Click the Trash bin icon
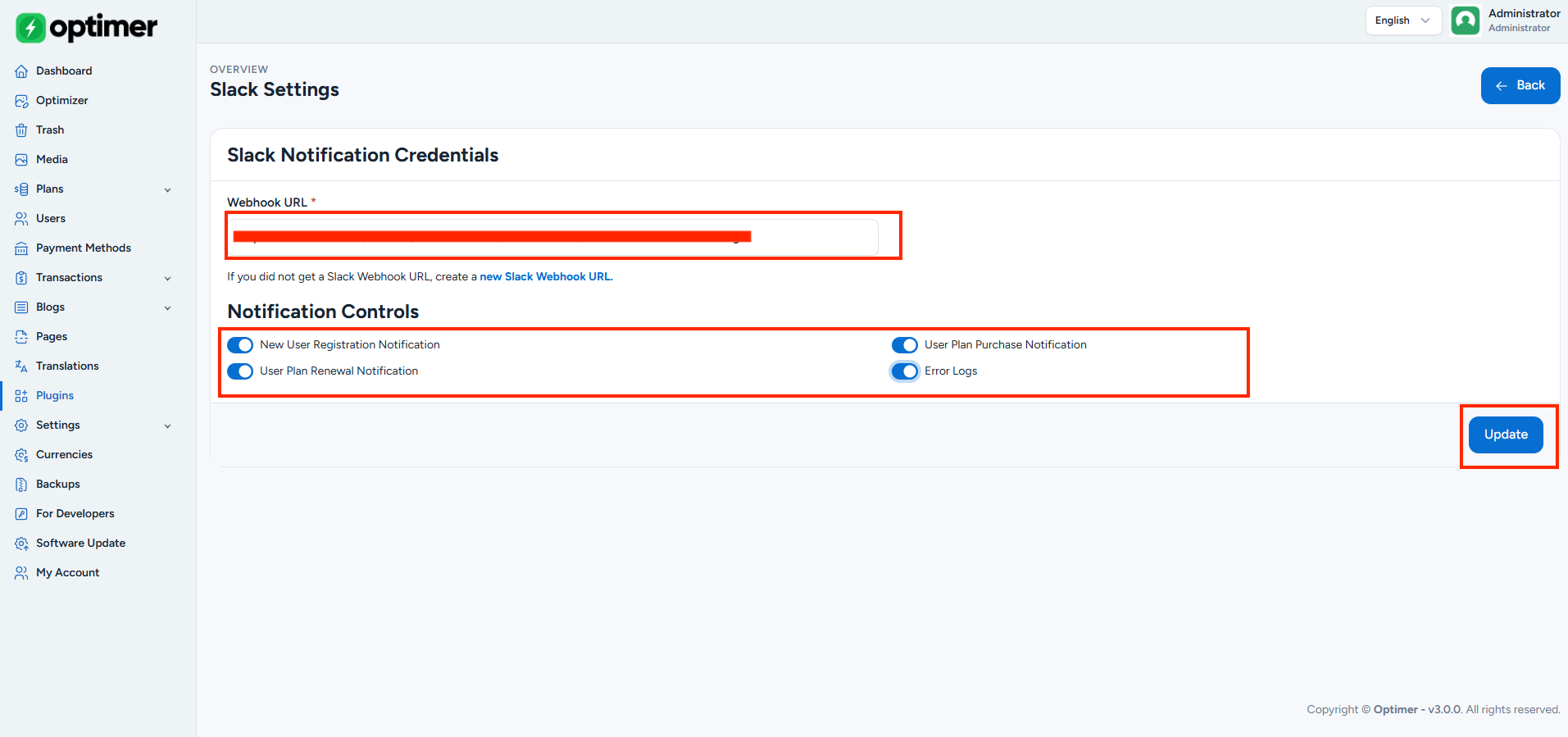Viewport: 1568px width, 737px height. tap(21, 130)
